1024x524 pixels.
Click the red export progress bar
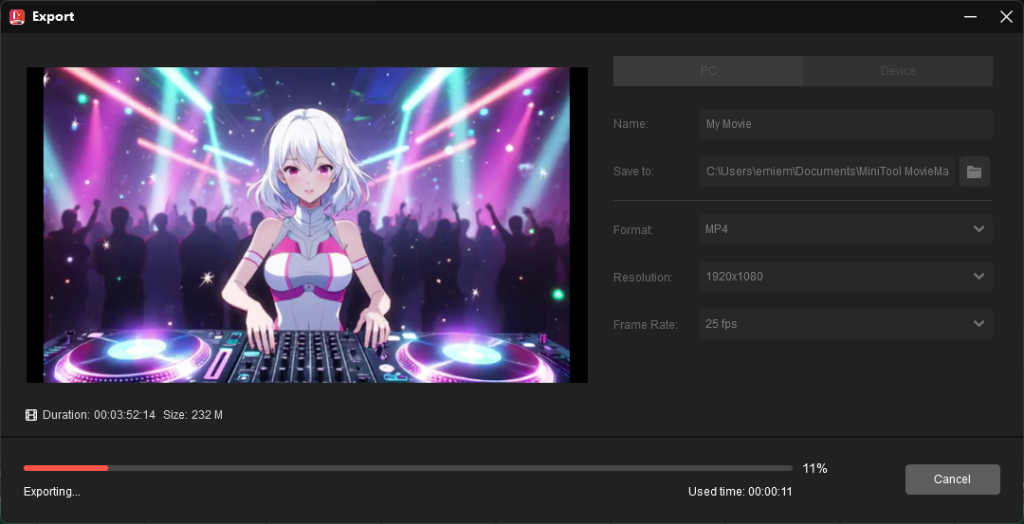point(66,468)
